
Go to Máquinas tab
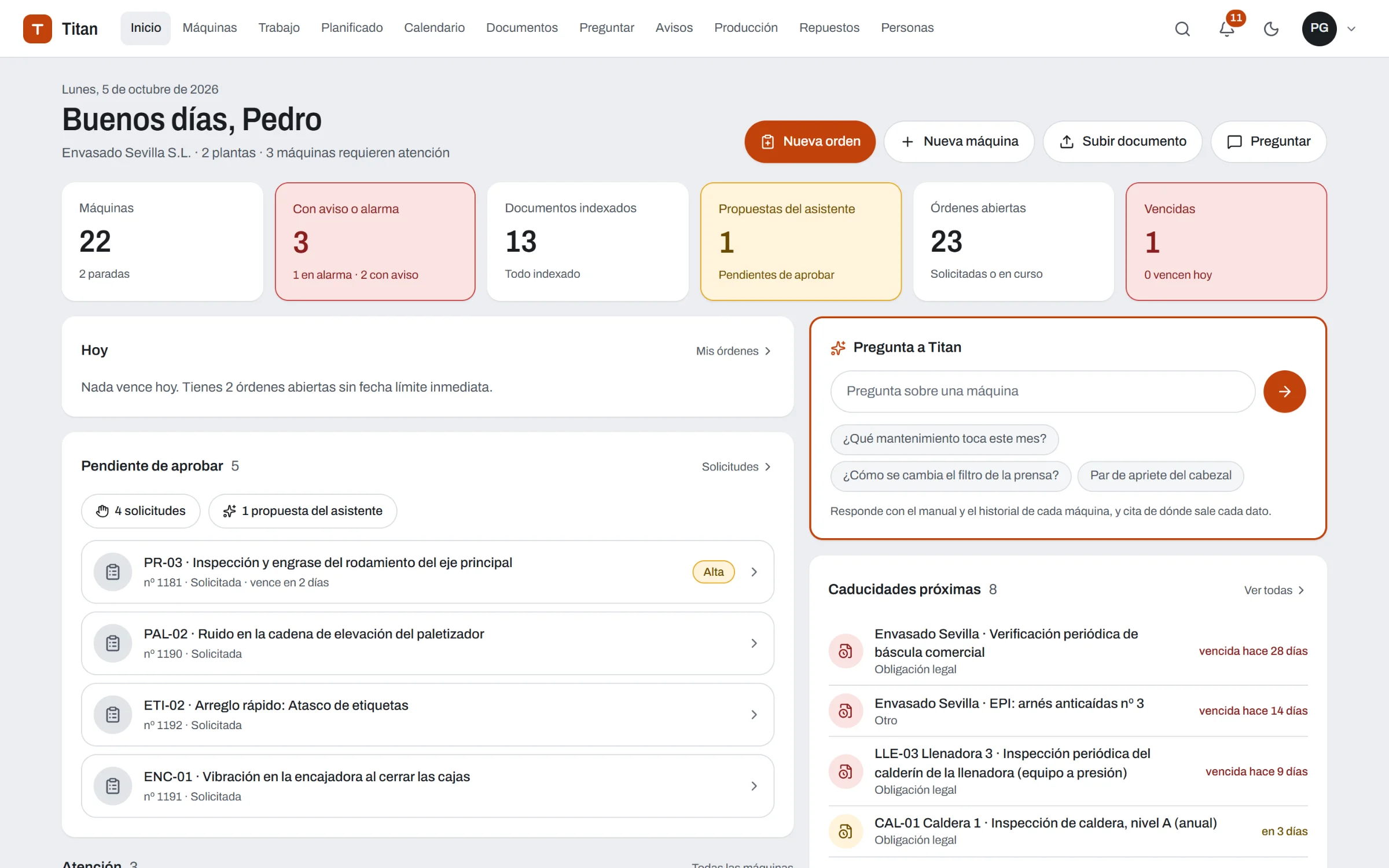(x=210, y=28)
